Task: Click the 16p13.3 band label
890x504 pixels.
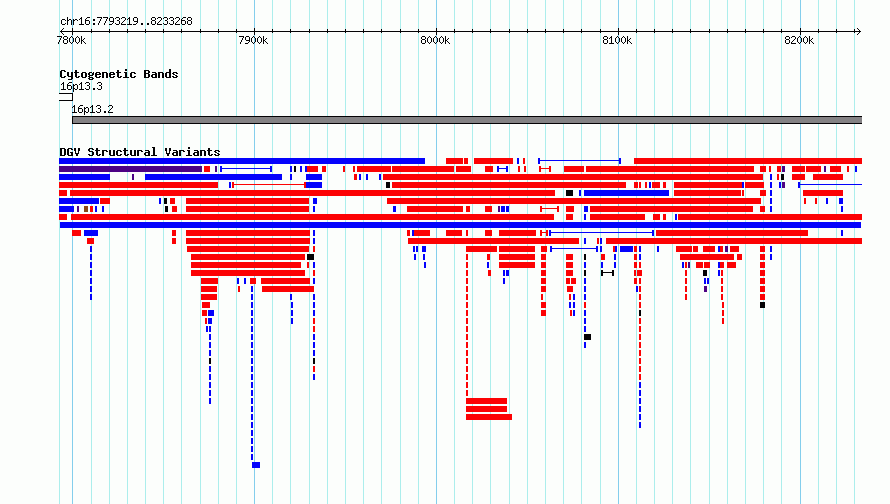Action: (x=81, y=86)
